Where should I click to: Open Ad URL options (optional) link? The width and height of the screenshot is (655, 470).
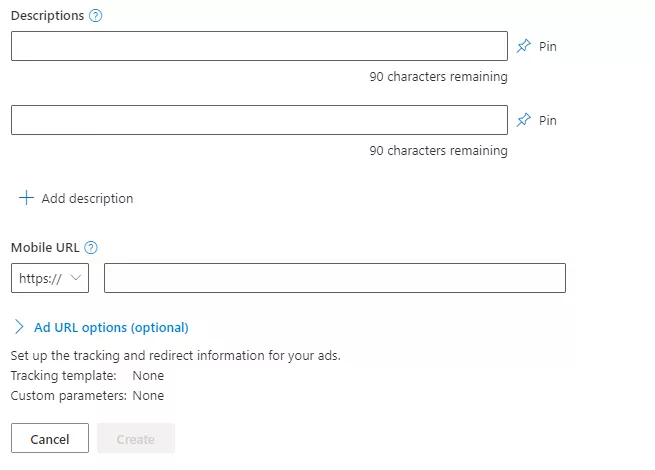pos(111,328)
